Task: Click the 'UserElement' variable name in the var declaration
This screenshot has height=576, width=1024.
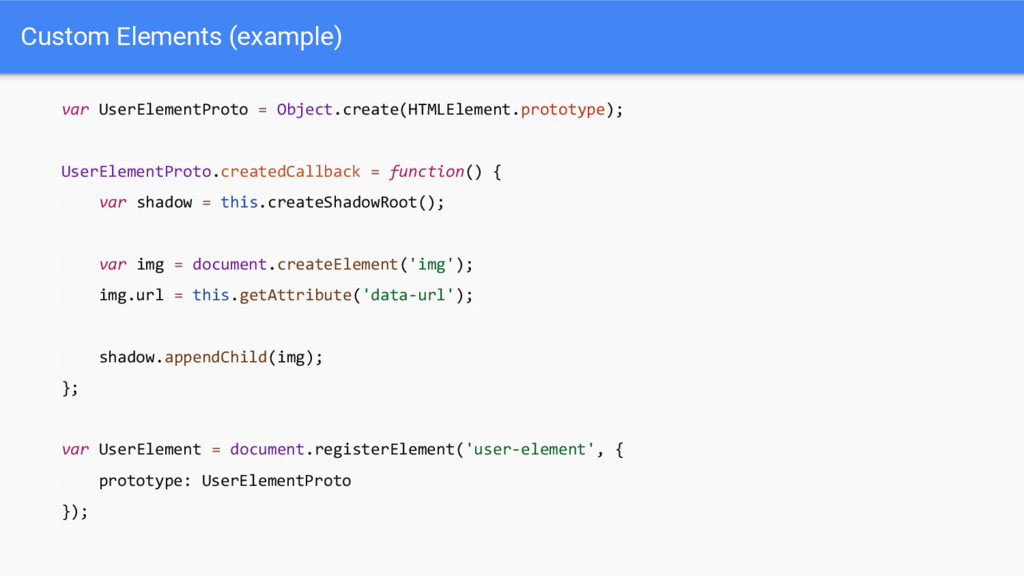Action: click(x=150, y=449)
